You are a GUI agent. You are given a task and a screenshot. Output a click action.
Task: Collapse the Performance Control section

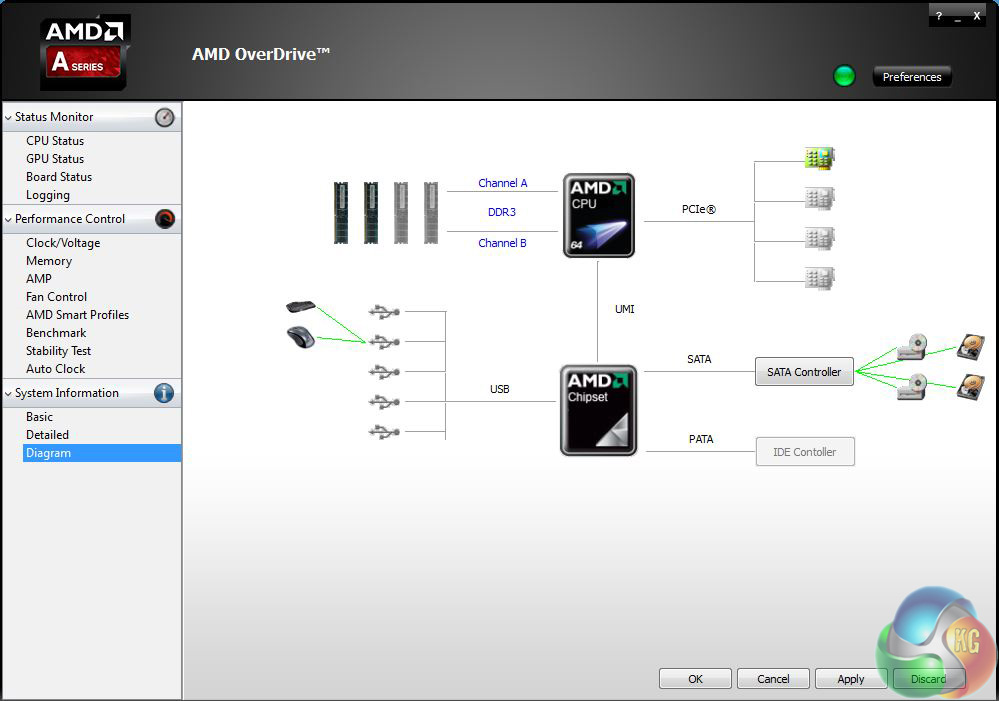[x=9, y=219]
